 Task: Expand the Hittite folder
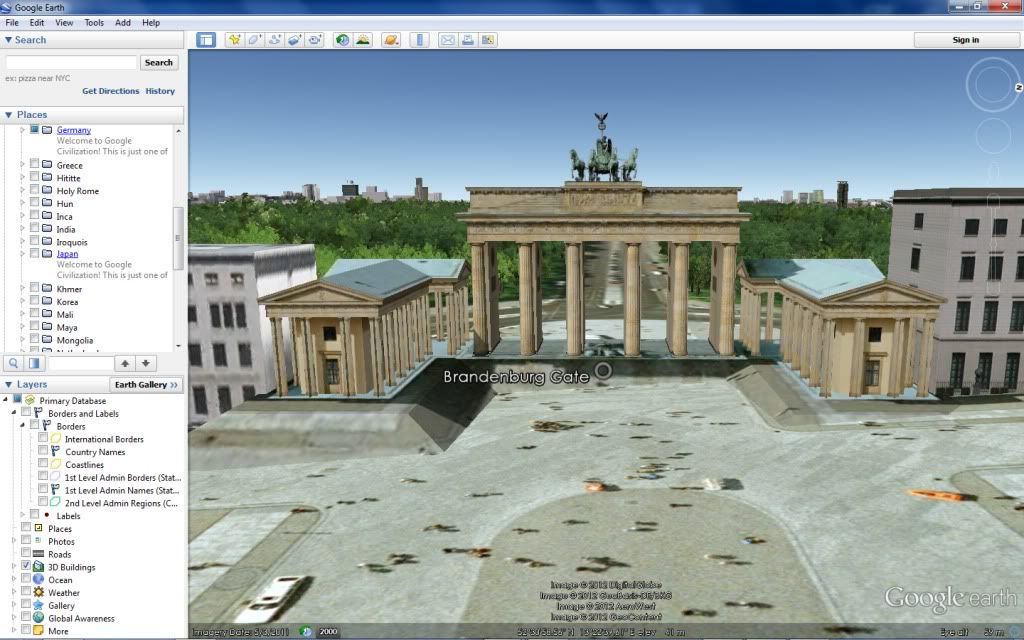pos(22,177)
